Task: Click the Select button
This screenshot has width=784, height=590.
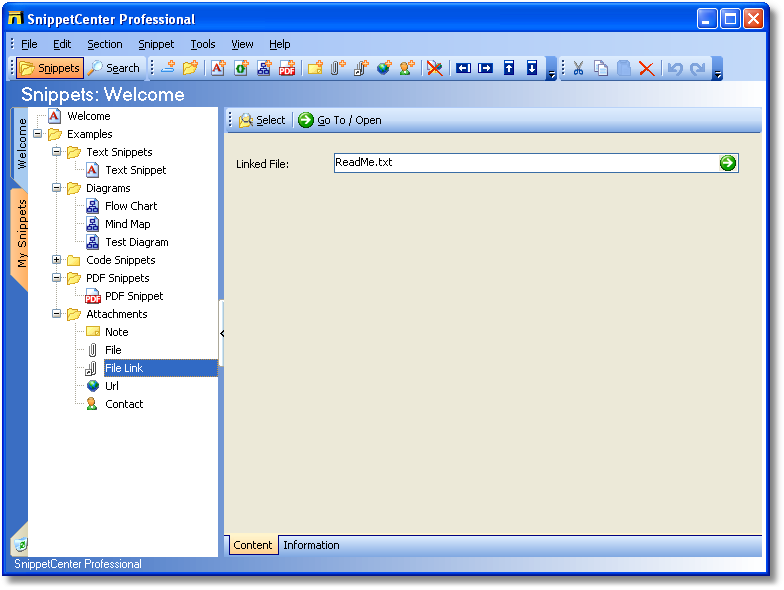Action: 262,120
